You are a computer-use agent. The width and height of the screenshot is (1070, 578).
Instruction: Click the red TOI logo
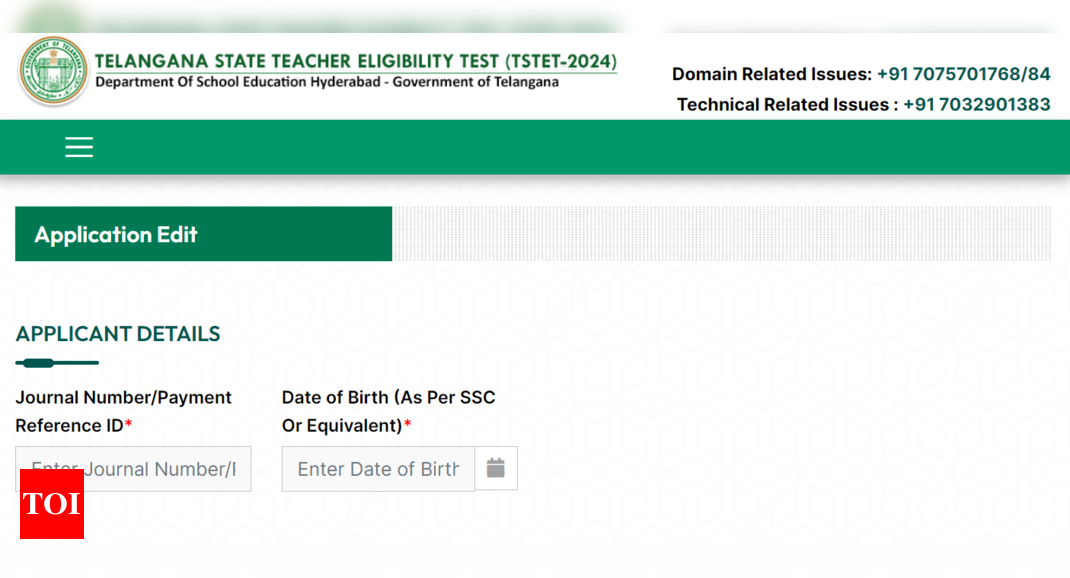pyautogui.click(x=51, y=505)
